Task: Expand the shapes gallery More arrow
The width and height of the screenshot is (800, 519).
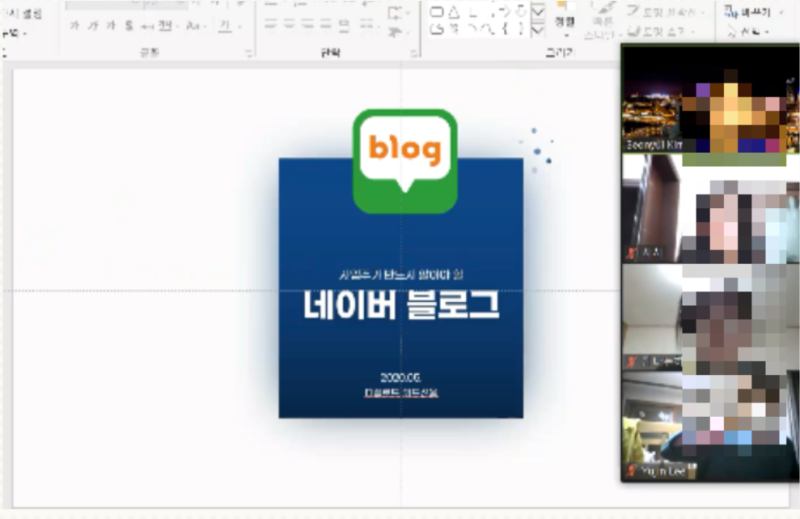Action: pyautogui.click(x=538, y=31)
